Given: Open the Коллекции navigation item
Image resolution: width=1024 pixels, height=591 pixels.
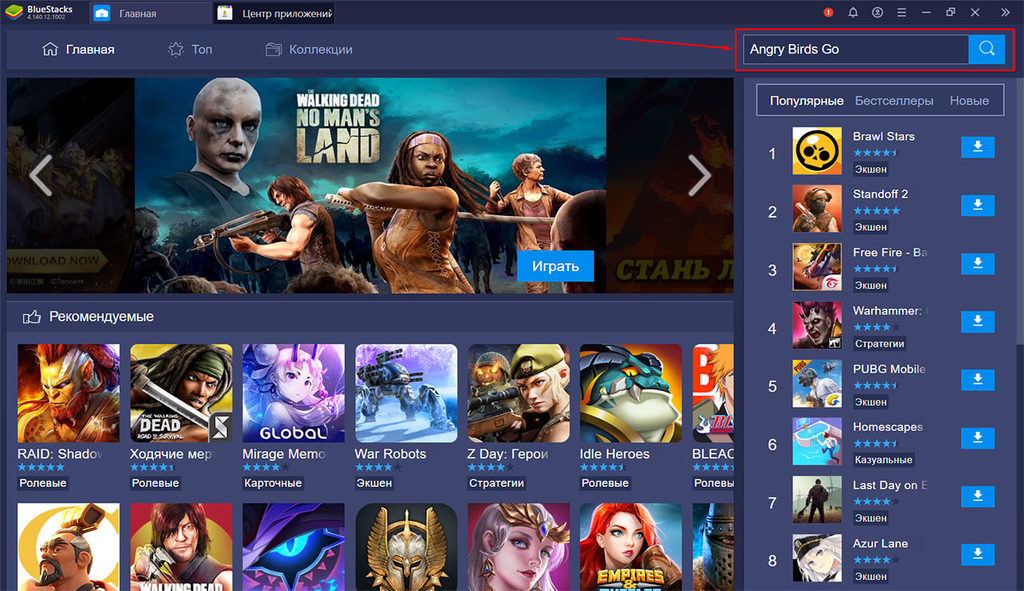Looking at the screenshot, I should pos(309,49).
